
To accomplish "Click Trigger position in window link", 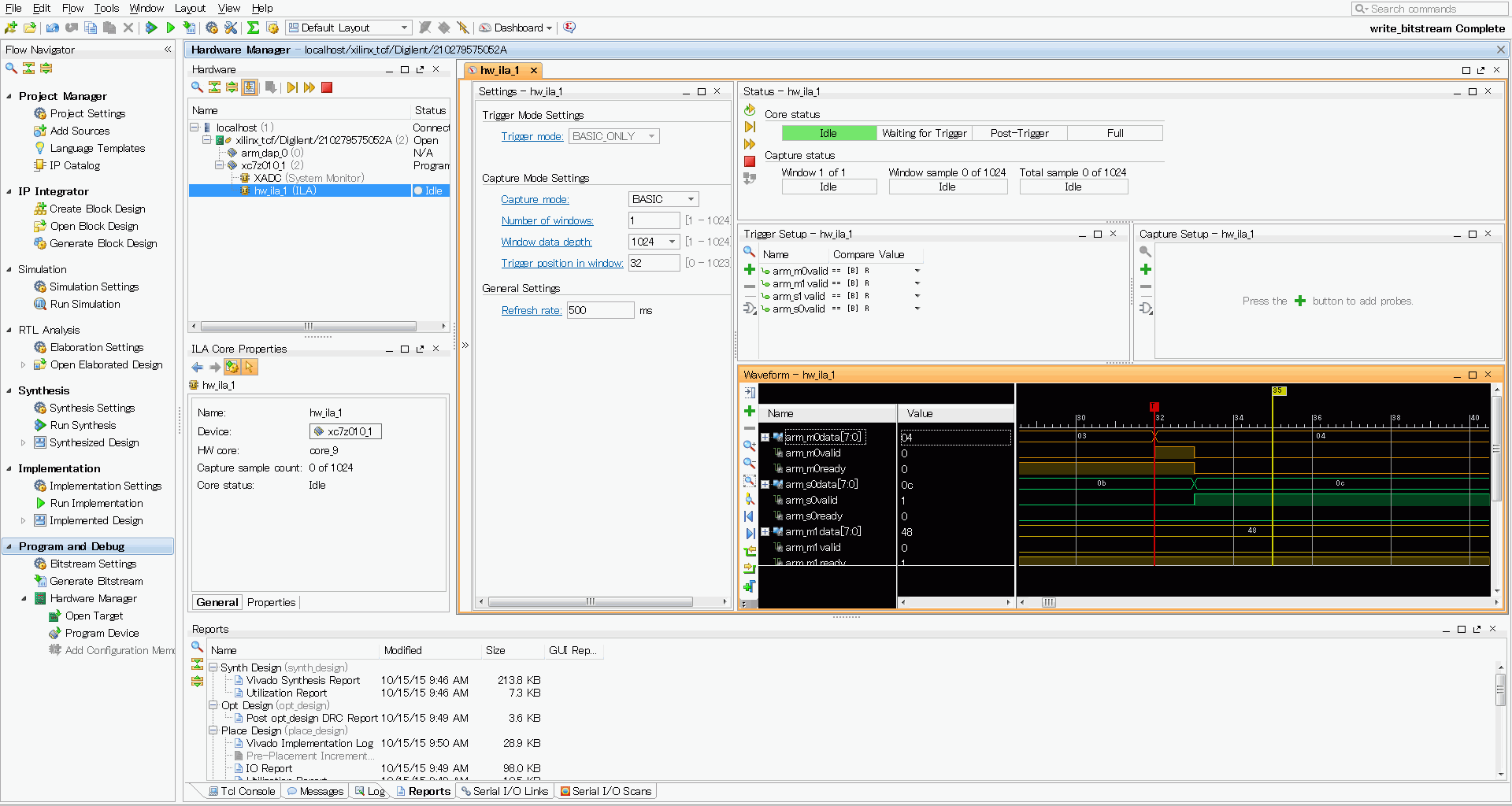I will click(562, 263).
